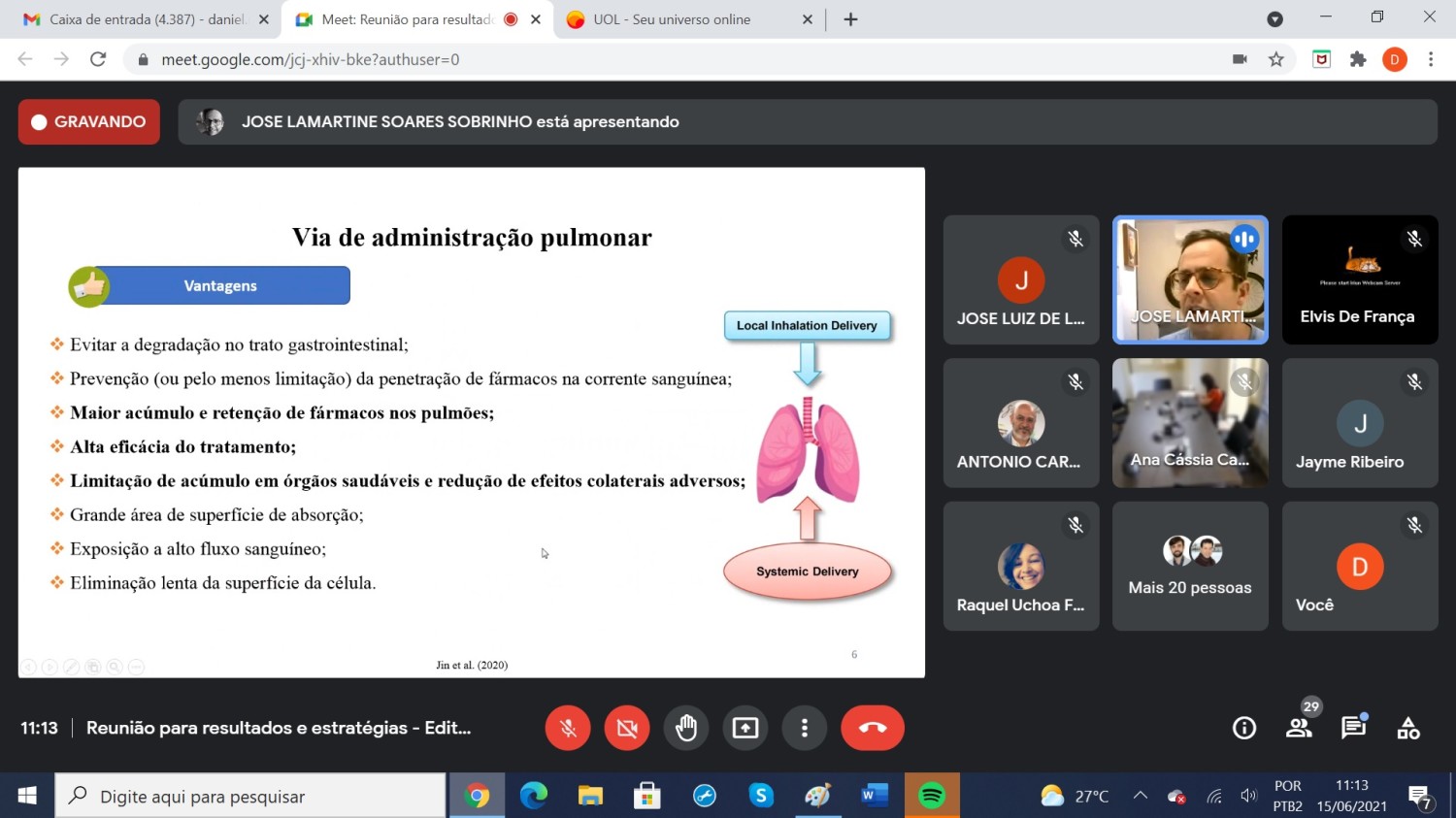Viewport: 1456px width, 818px height.
Task: Open the chat messages panel
Action: (1353, 728)
